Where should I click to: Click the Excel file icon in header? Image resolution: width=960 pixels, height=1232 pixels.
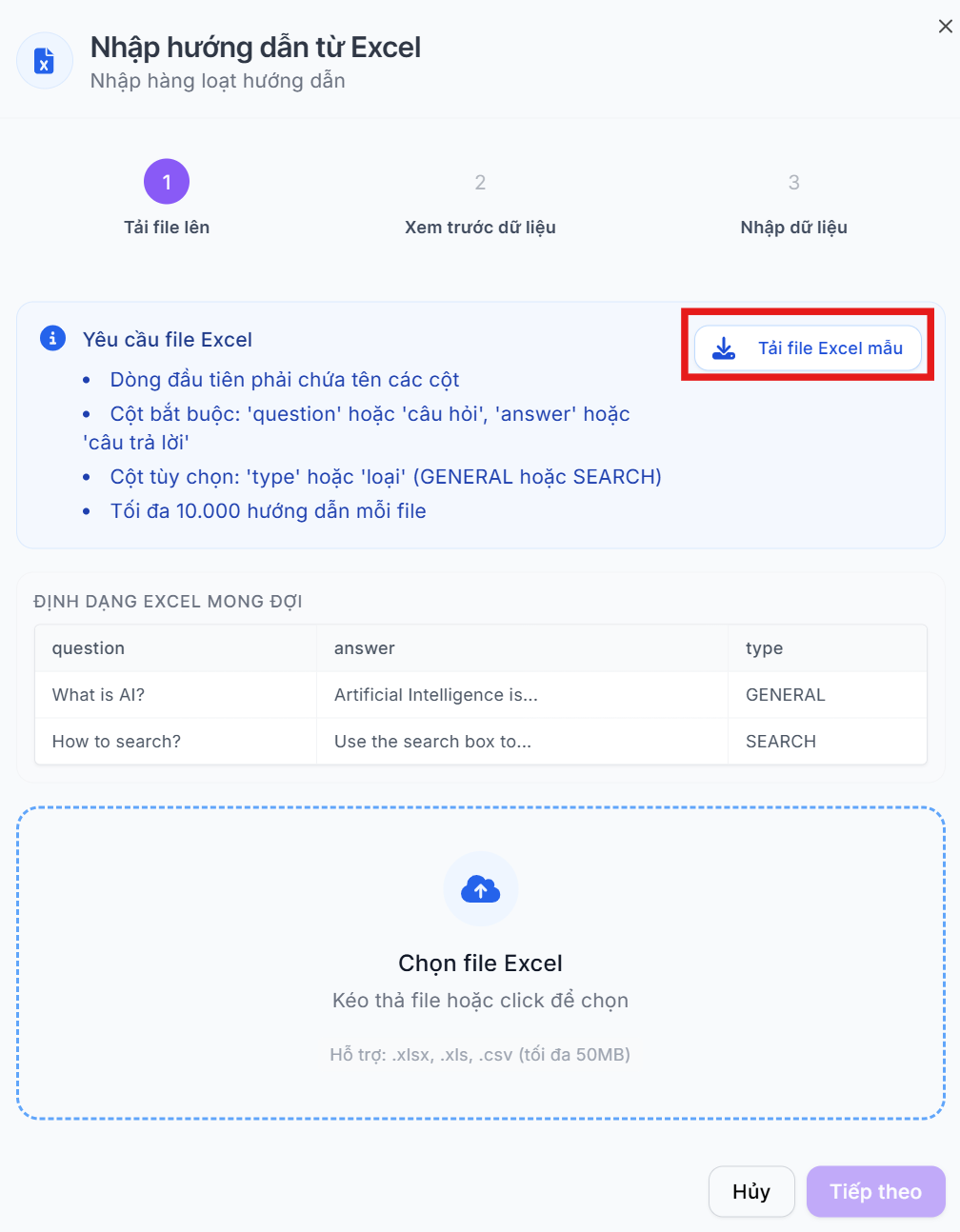tap(45, 61)
